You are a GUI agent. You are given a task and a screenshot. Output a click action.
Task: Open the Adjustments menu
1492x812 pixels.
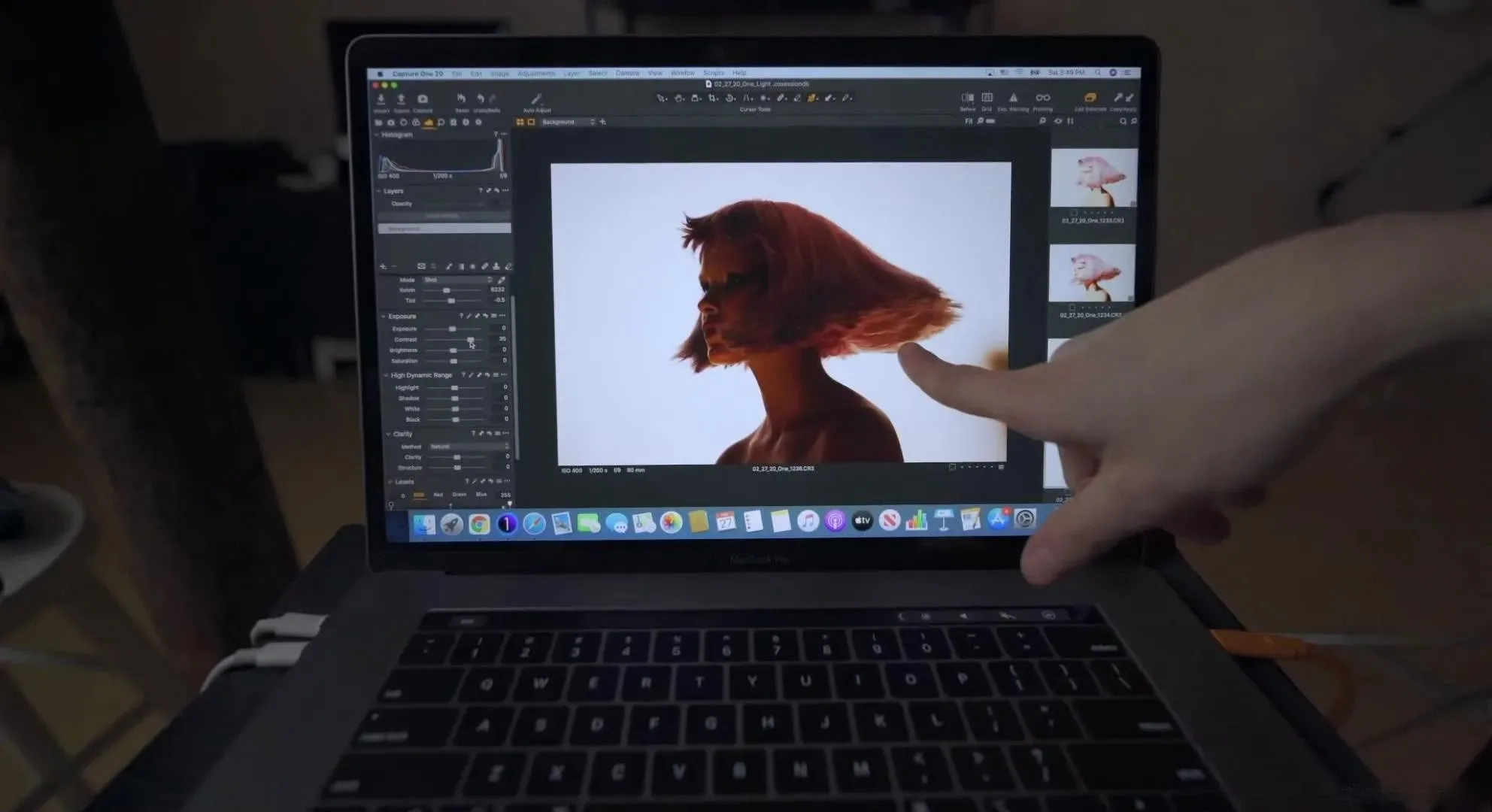click(535, 74)
